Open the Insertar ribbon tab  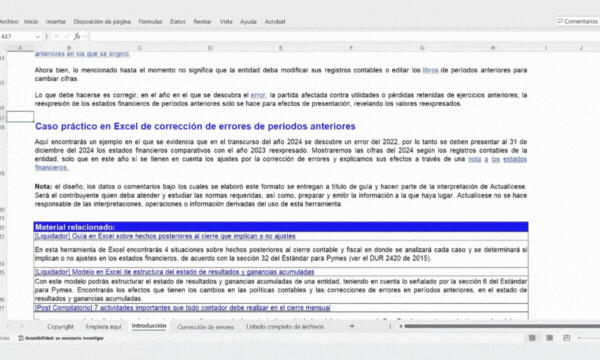pos(56,22)
